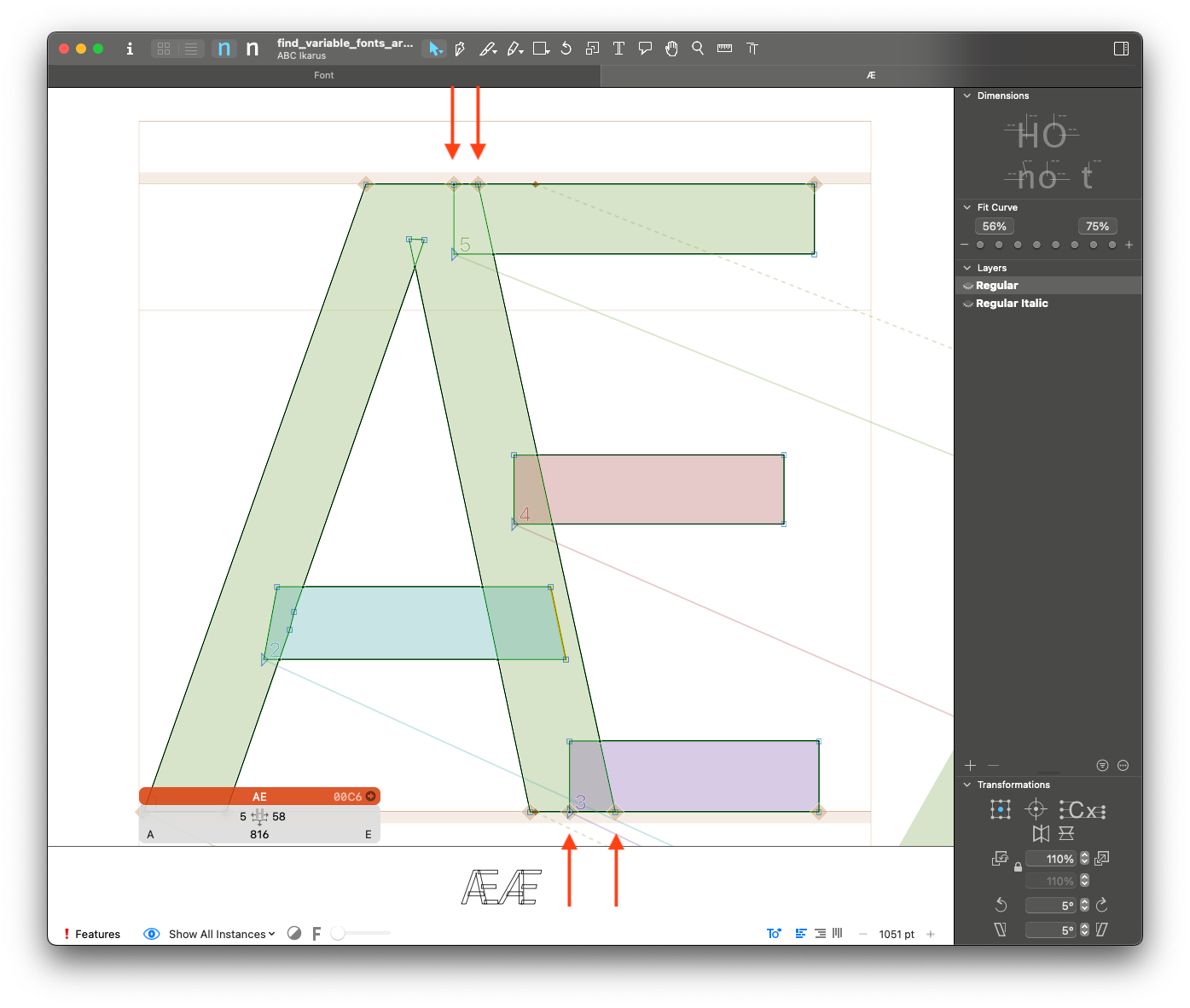
Task: Activate the Text tool
Action: click(x=618, y=49)
